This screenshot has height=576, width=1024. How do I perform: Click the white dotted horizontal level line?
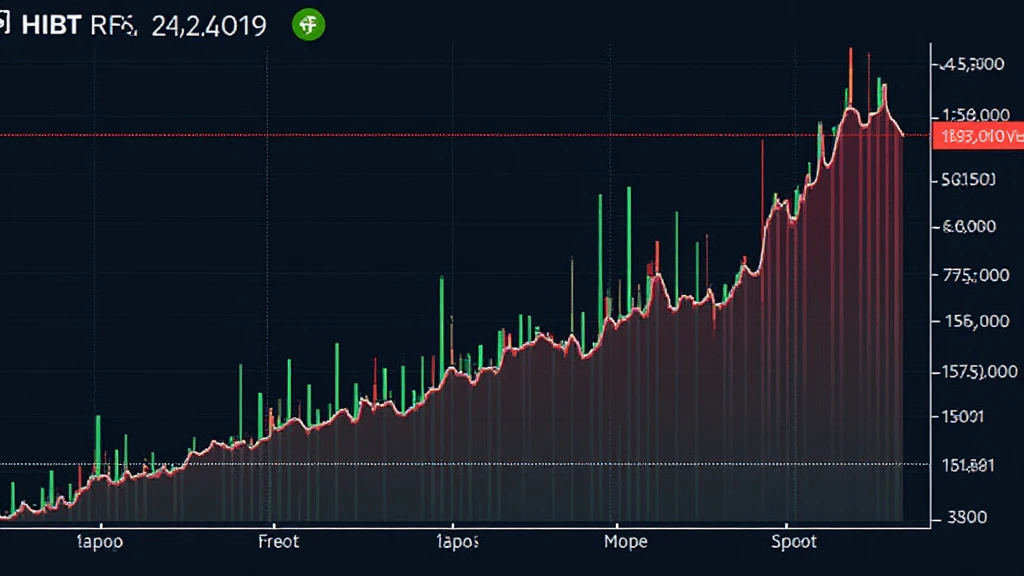[x=400, y=464]
